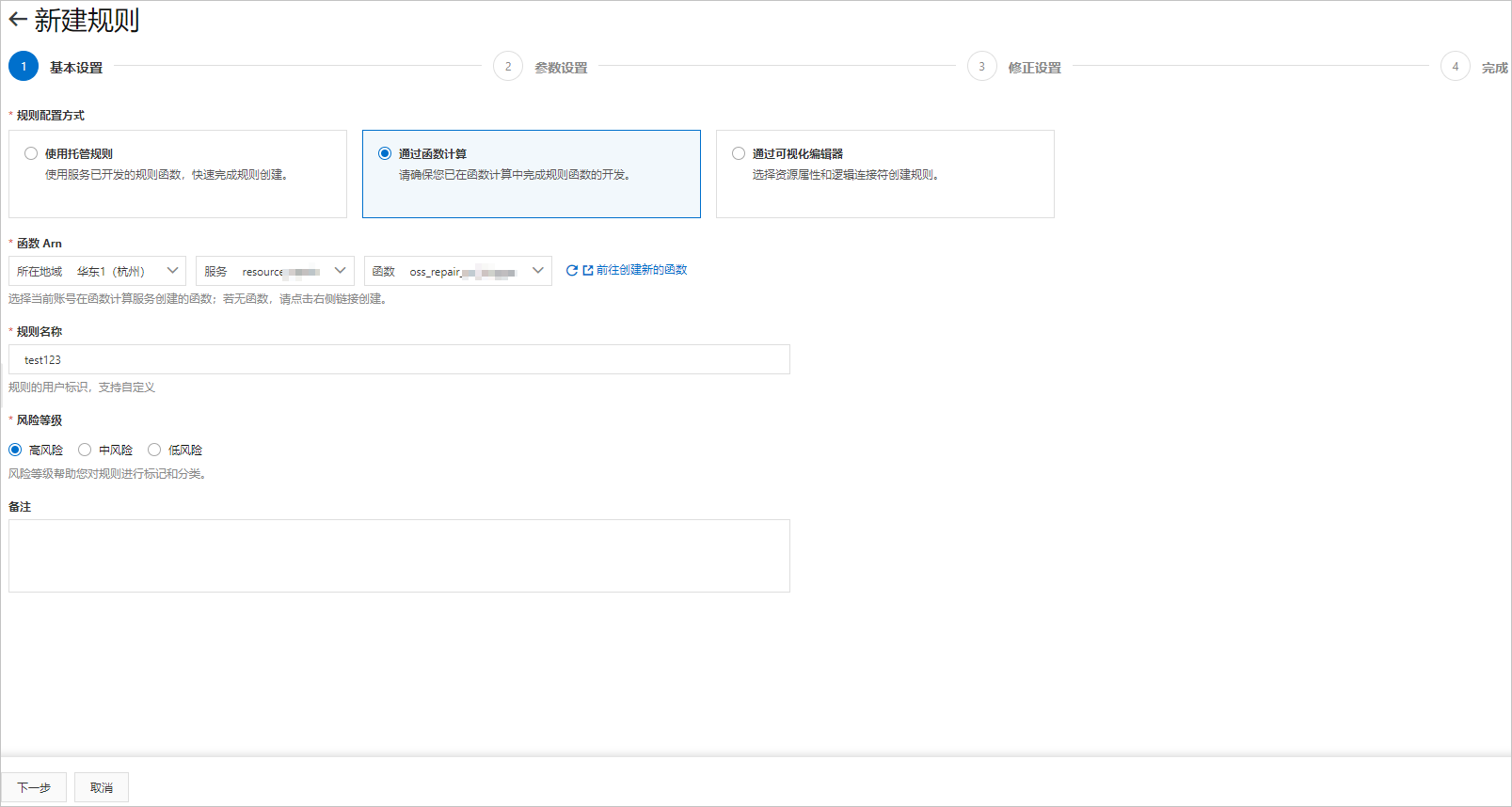Click description 请确保您已在函数计算中完成规则函数的开发
The width and height of the screenshot is (1512, 807).
514,175
